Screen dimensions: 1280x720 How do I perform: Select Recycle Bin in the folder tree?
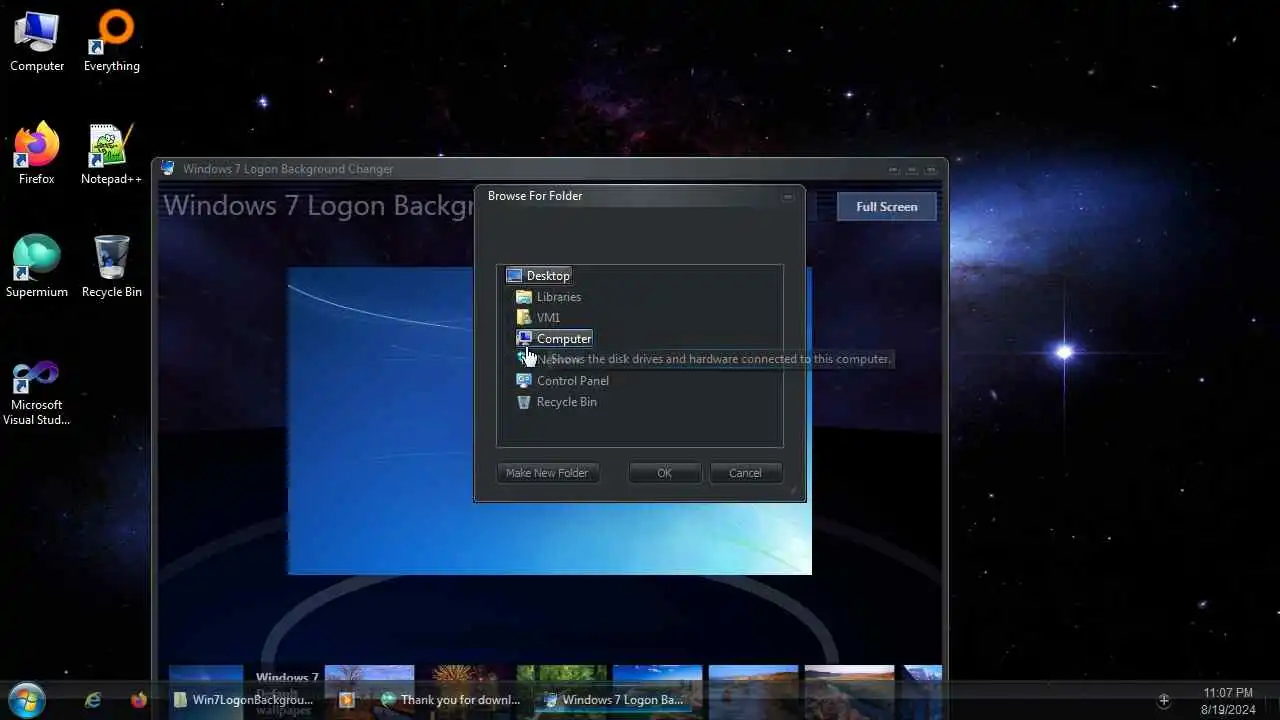(556, 401)
